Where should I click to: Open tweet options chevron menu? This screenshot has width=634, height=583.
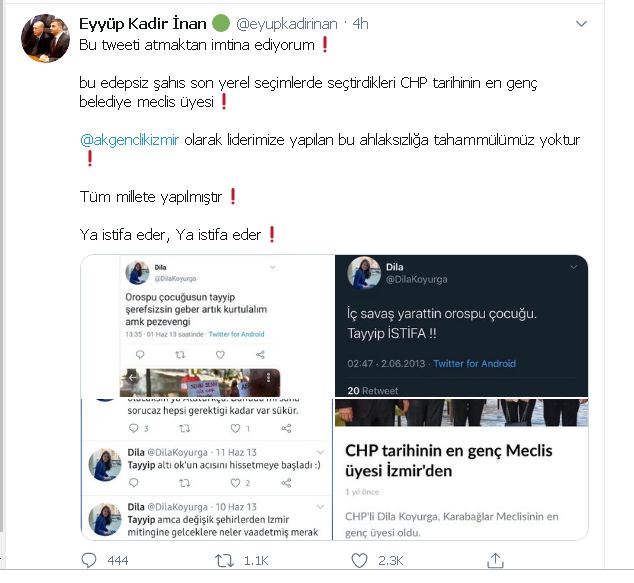click(581, 24)
